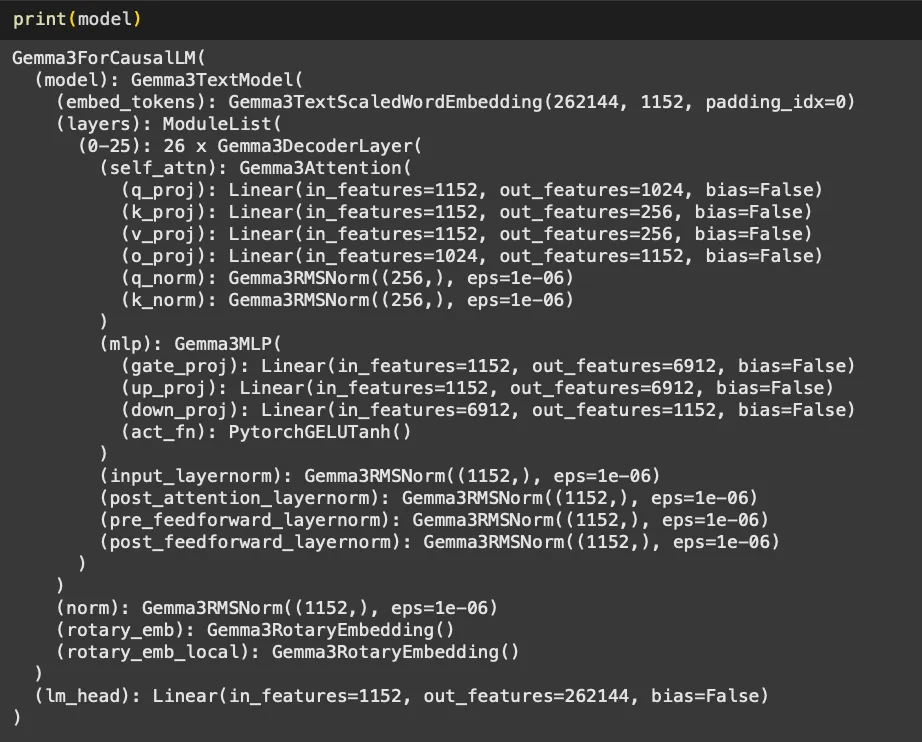Click the down_proj Linear layer line
This screenshot has width=922, height=742.
click(488, 409)
